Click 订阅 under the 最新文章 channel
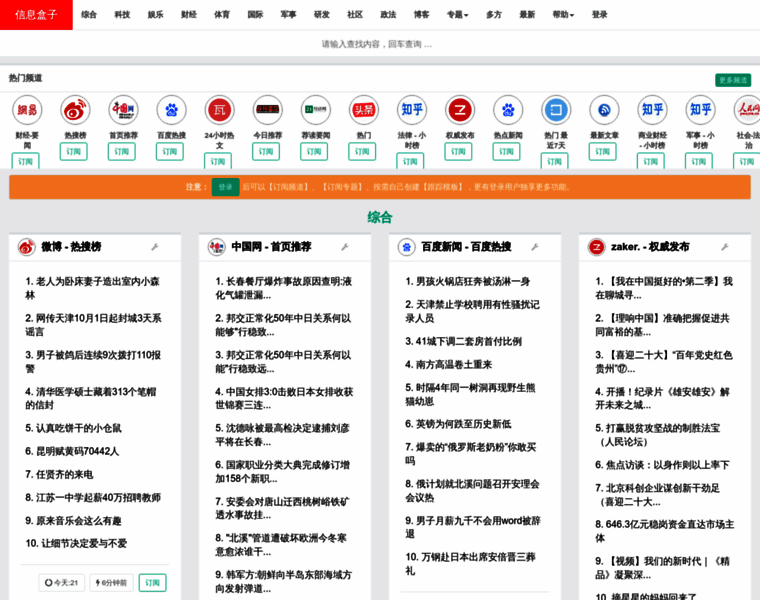This screenshot has height=600, width=760. pos(602,152)
